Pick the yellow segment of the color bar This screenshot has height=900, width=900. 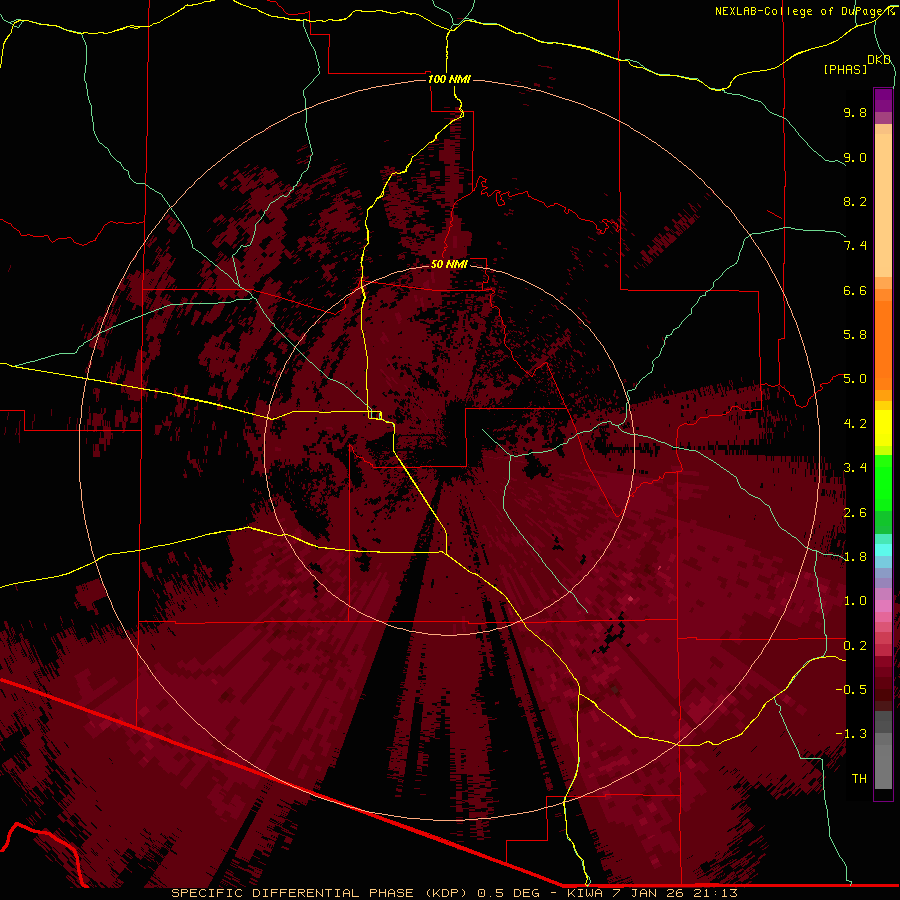pos(883,428)
